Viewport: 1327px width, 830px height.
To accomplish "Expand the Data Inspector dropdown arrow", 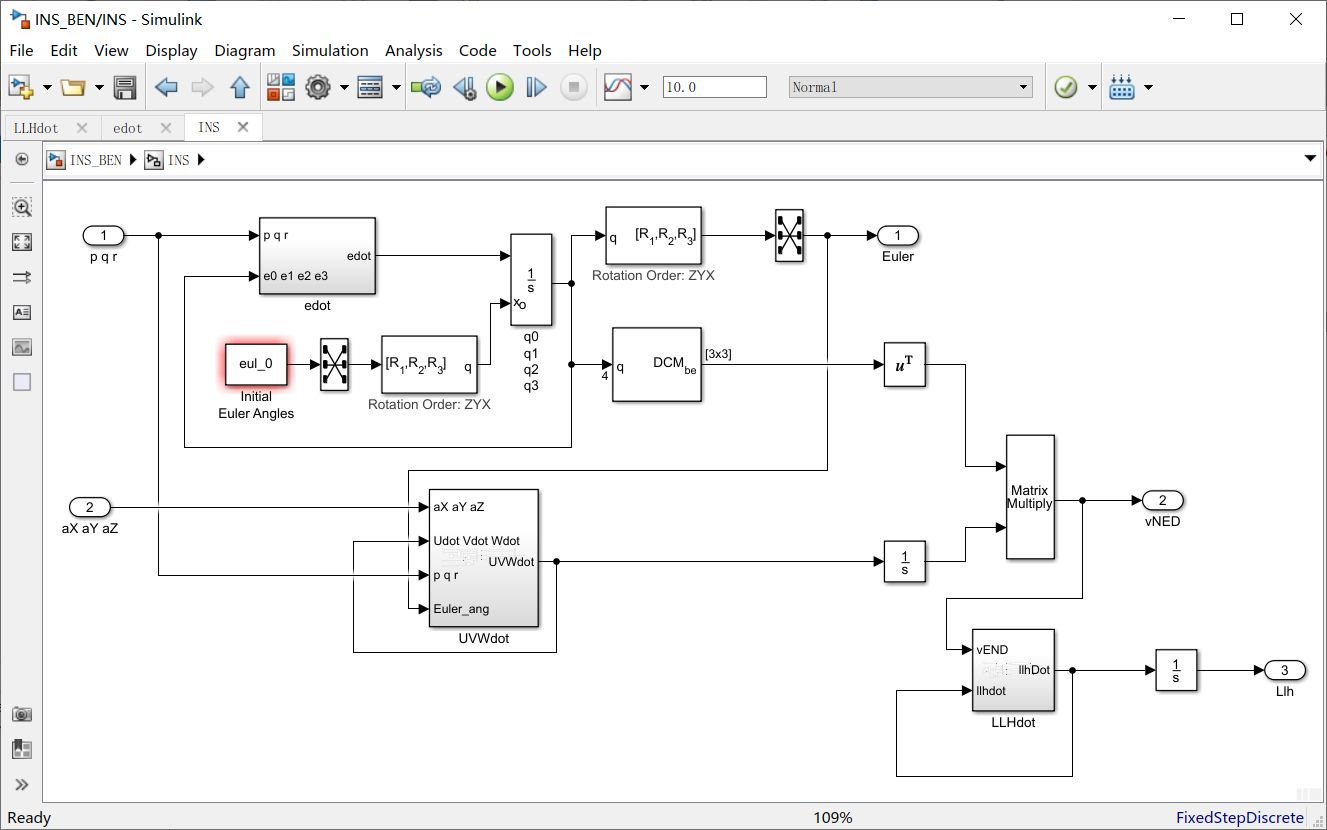I will [644, 88].
